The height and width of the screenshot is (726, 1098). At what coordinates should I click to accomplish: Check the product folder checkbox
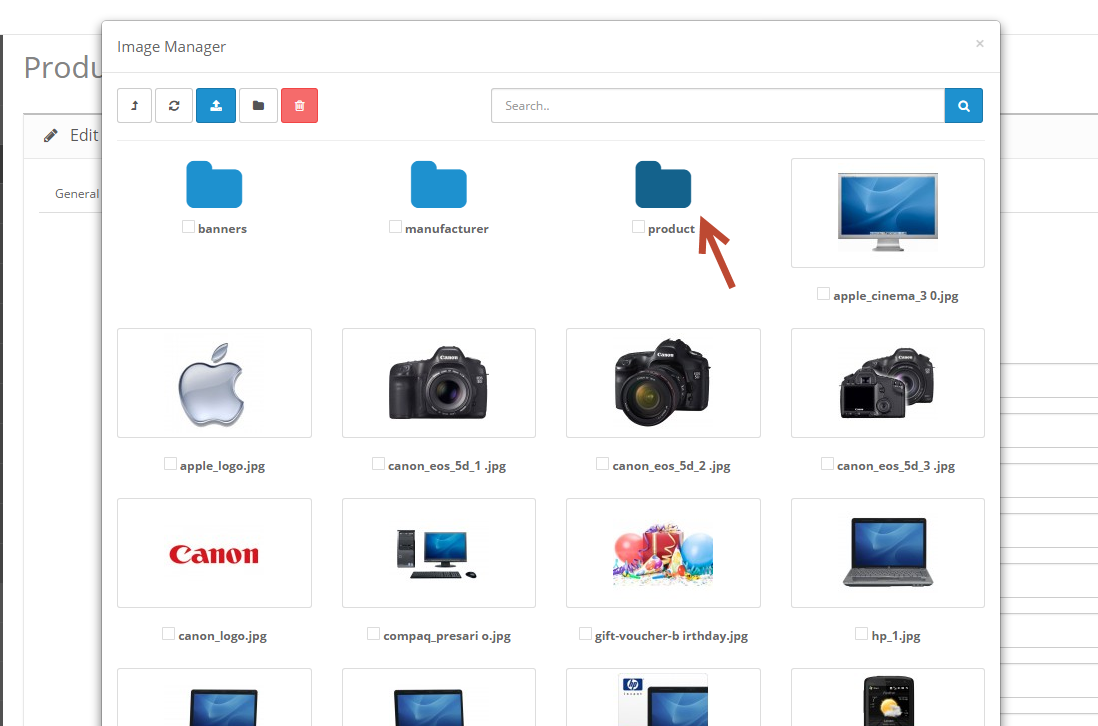[x=638, y=226]
